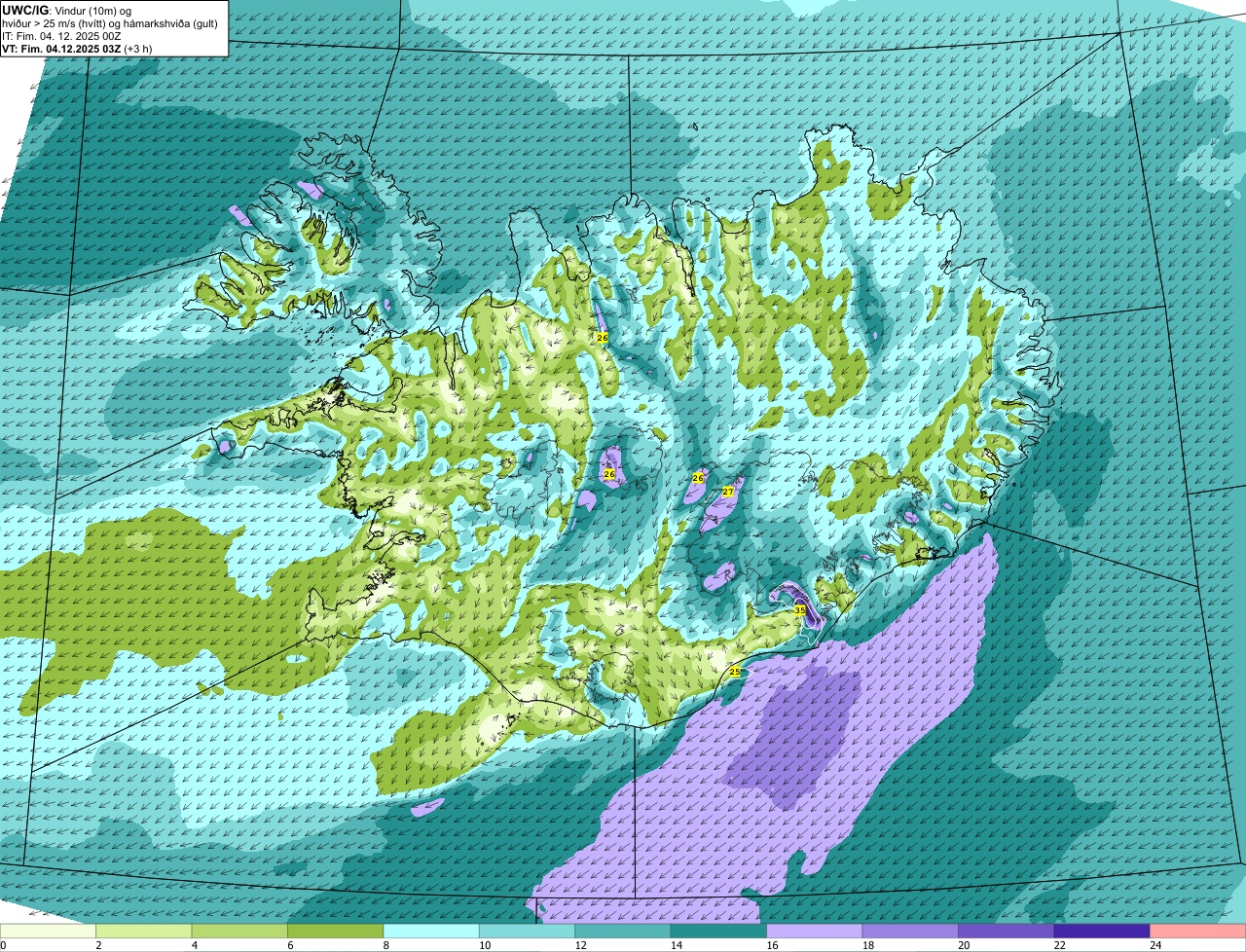
Task: Click the pale yellow 0–2 m/s legend swatch
Action: pos(49,931)
